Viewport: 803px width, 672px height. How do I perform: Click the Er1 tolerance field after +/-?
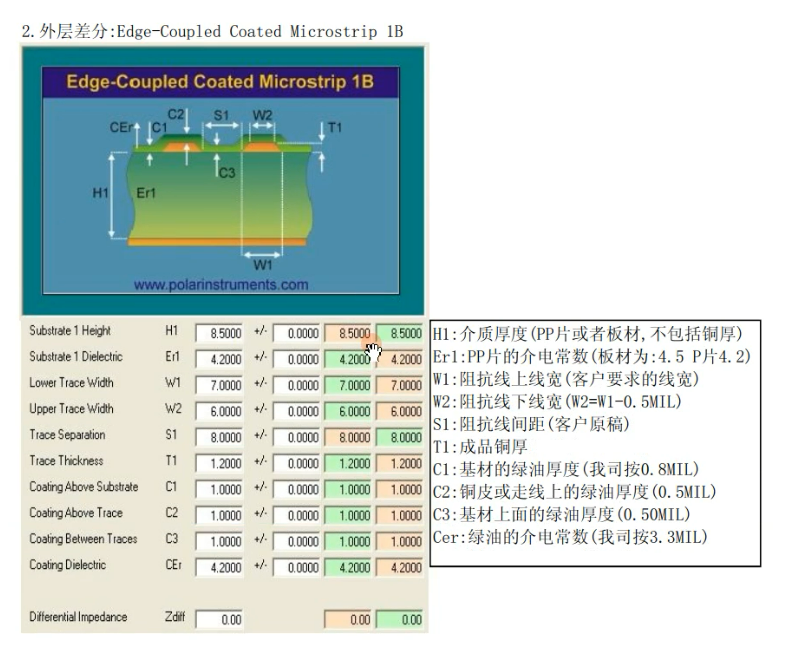[x=297, y=360]
